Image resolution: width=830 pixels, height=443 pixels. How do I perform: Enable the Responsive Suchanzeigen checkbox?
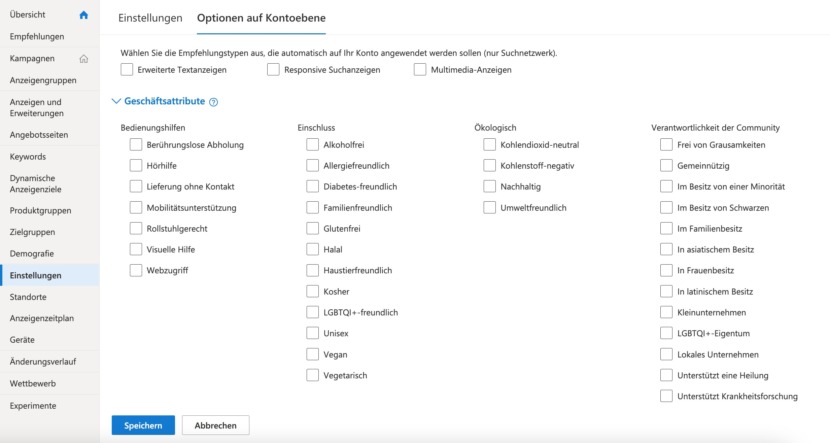[273, 70]
